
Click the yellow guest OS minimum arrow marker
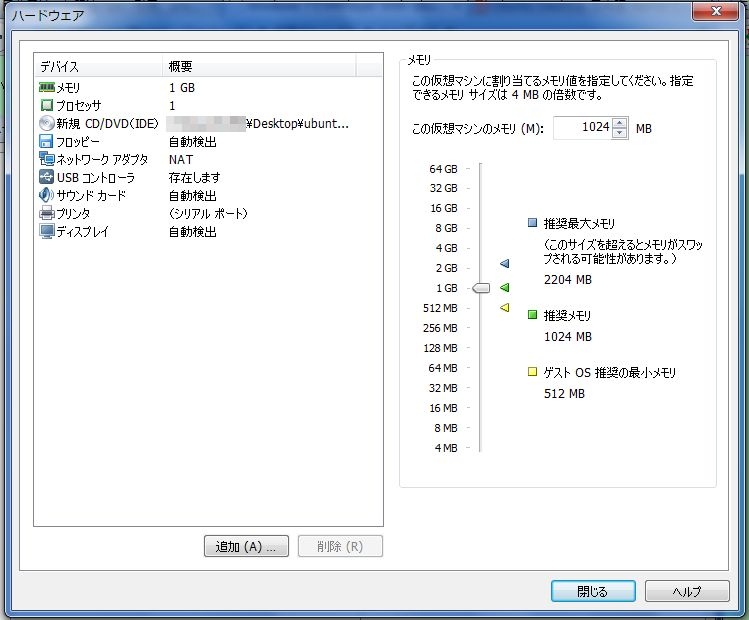[x=504, y=308]
